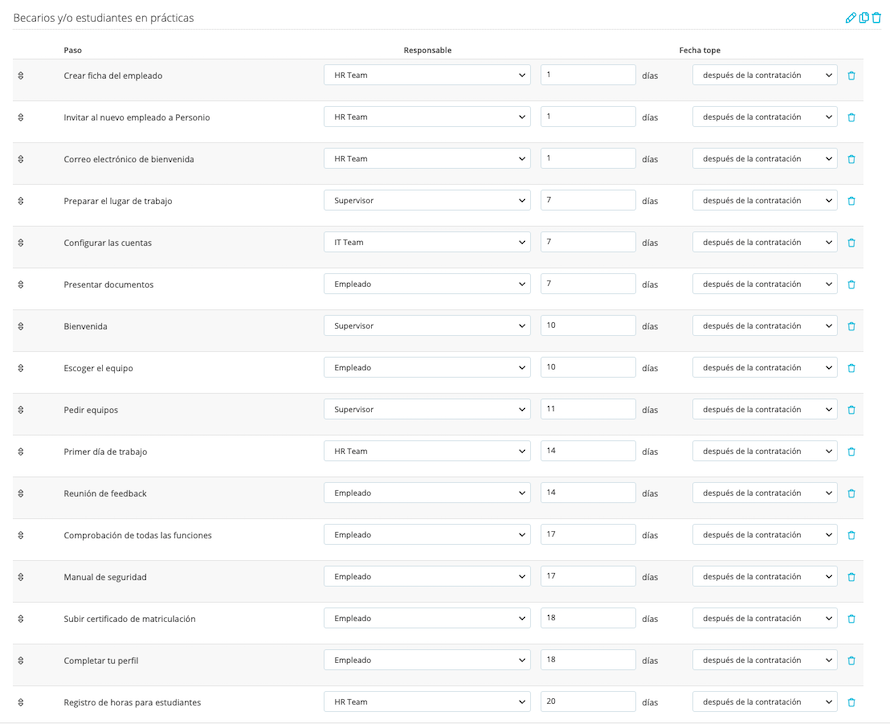Image resolution: width=890 pixels, height=724 pixels.
Task: Click days field showing 20 for 'Registro de horas'
Action: tap(588, 702)
